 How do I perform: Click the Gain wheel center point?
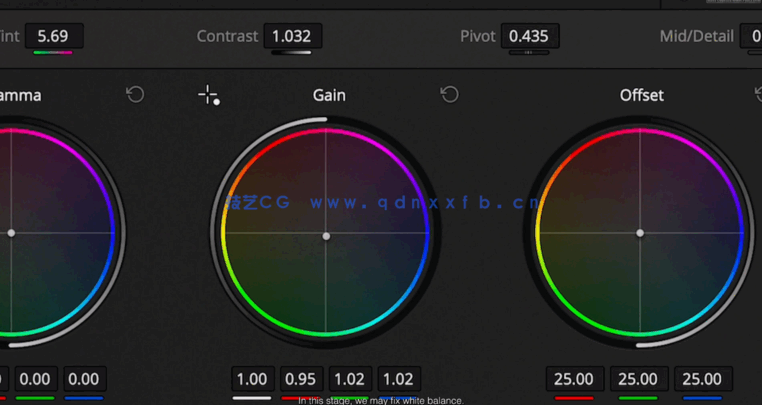(x=326, y=236)
